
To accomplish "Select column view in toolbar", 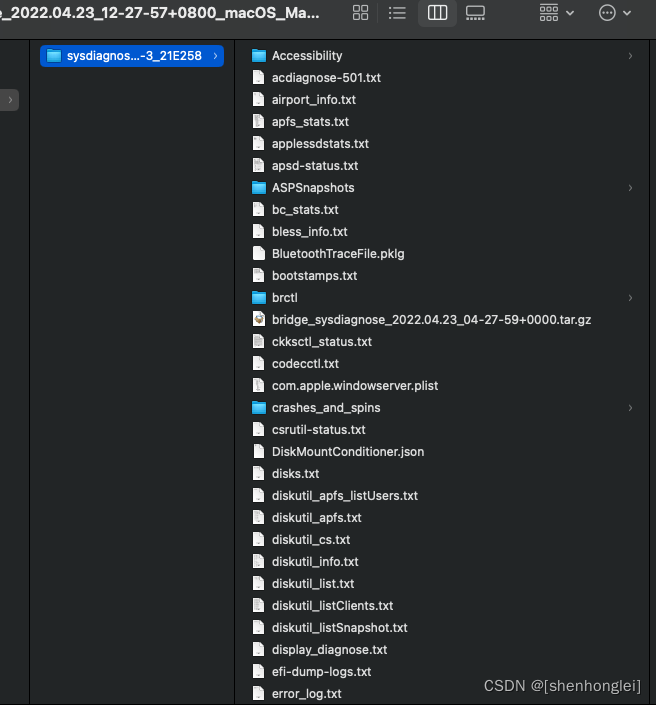I will tap(437, 13).
